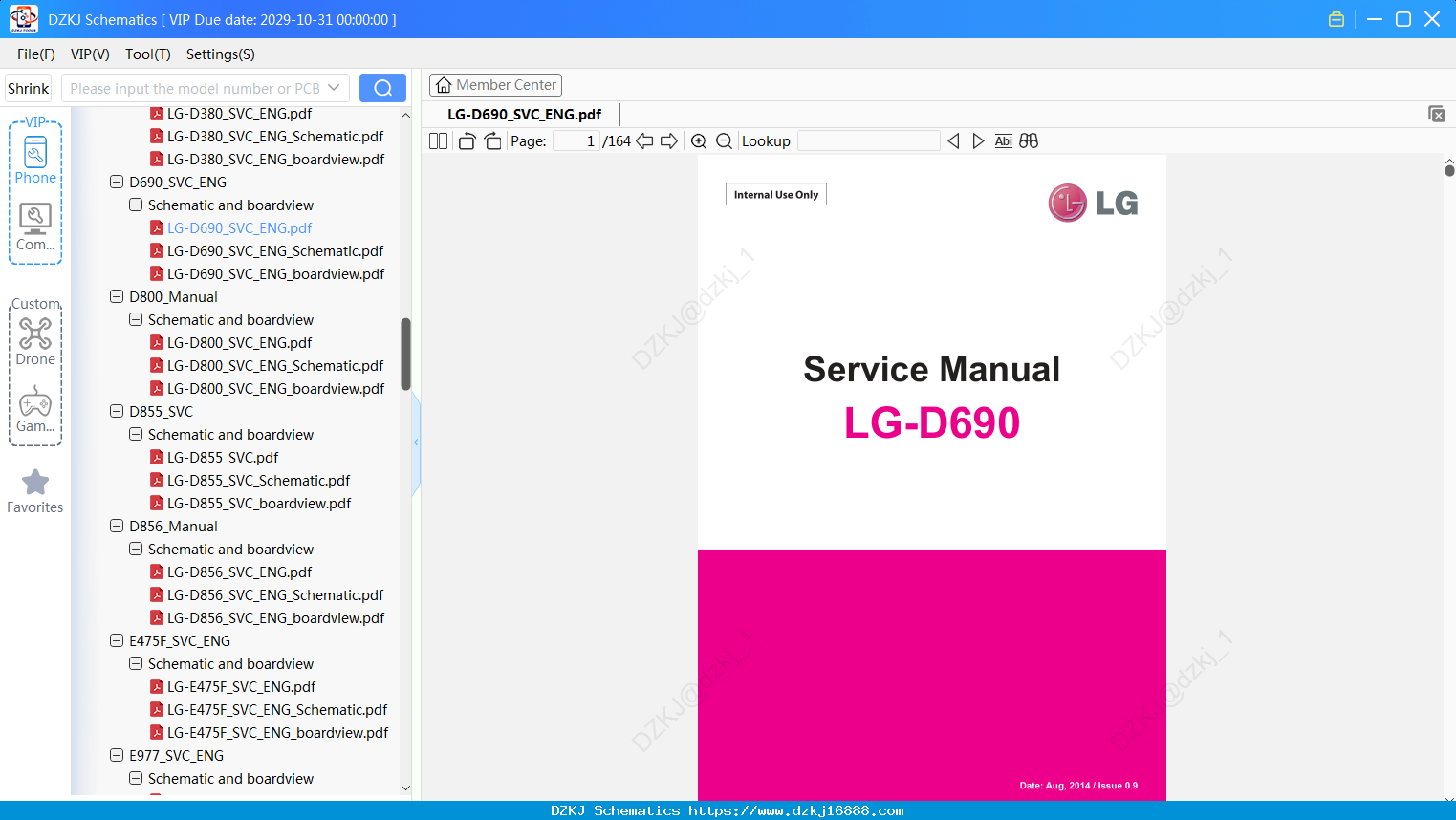Click the file tree vertical scrollbar thumb
The height and width of the screenshot is (820, 1456).
(405, 354)
